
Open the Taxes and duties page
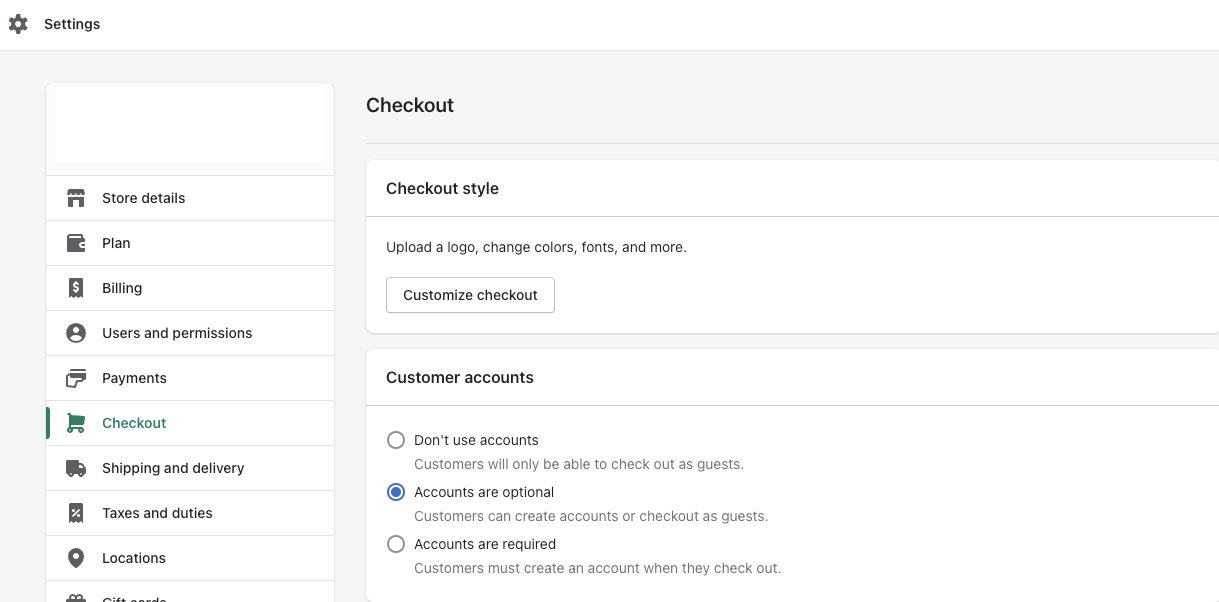point(157,512)
